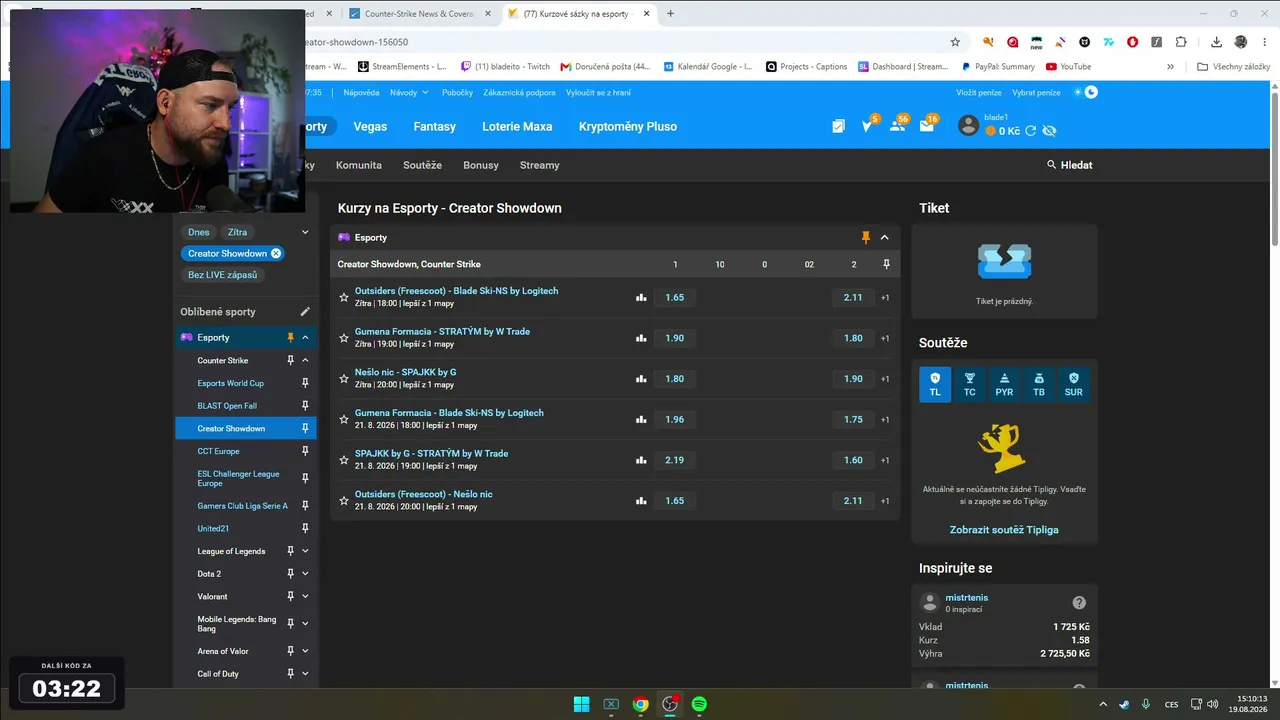
Task: Open the Streamy submenu item
Action: coord(540,165)
